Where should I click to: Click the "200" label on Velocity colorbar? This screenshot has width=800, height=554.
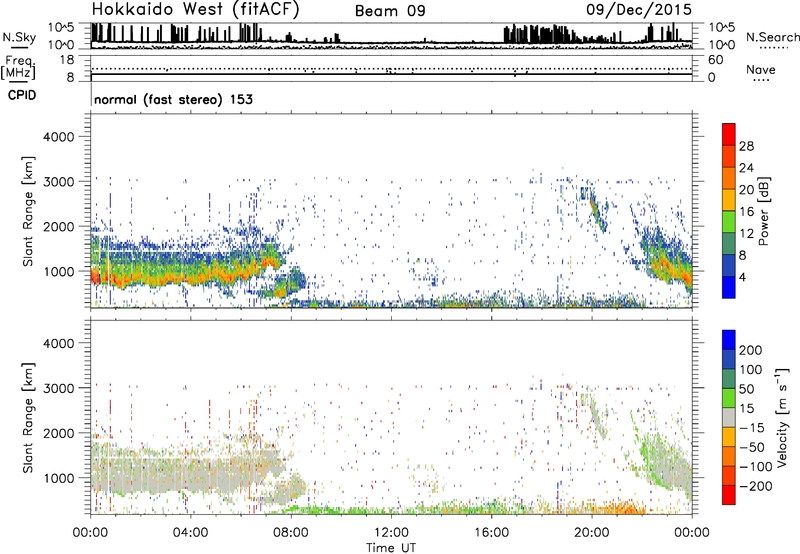pos(751,350)
